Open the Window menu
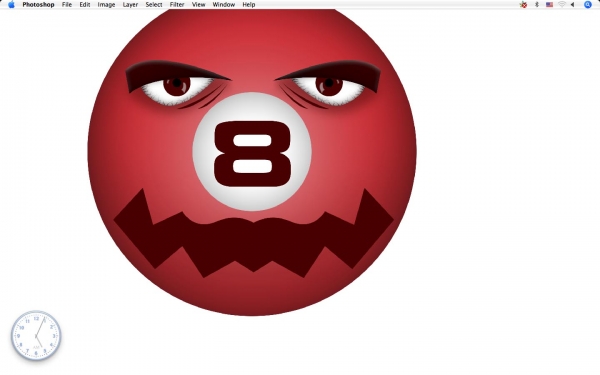600x375 pixels. pos(224,5)
